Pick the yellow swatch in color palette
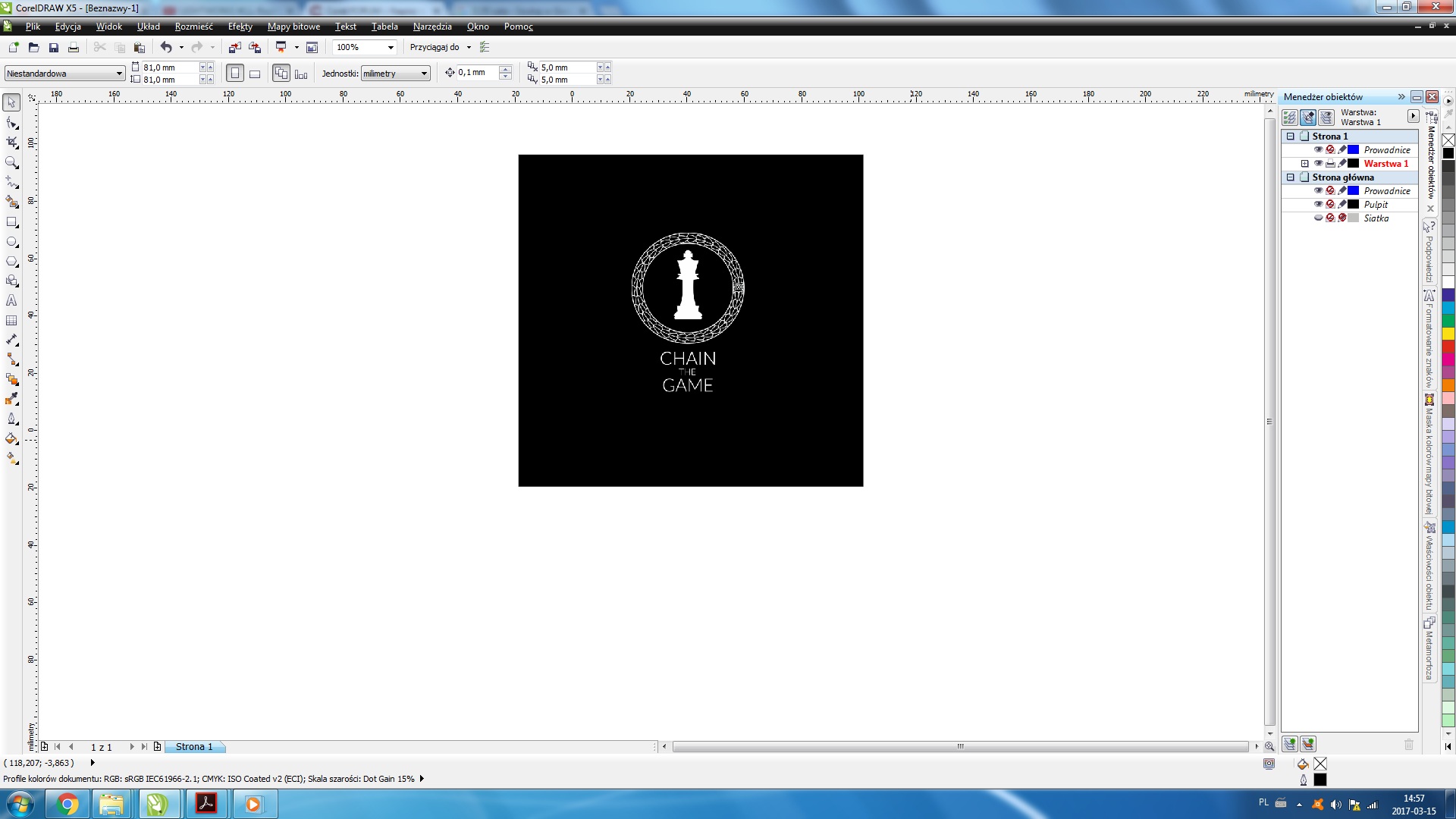The width and height of the screenshot is (1456, 819). [x=1448, y=334]
